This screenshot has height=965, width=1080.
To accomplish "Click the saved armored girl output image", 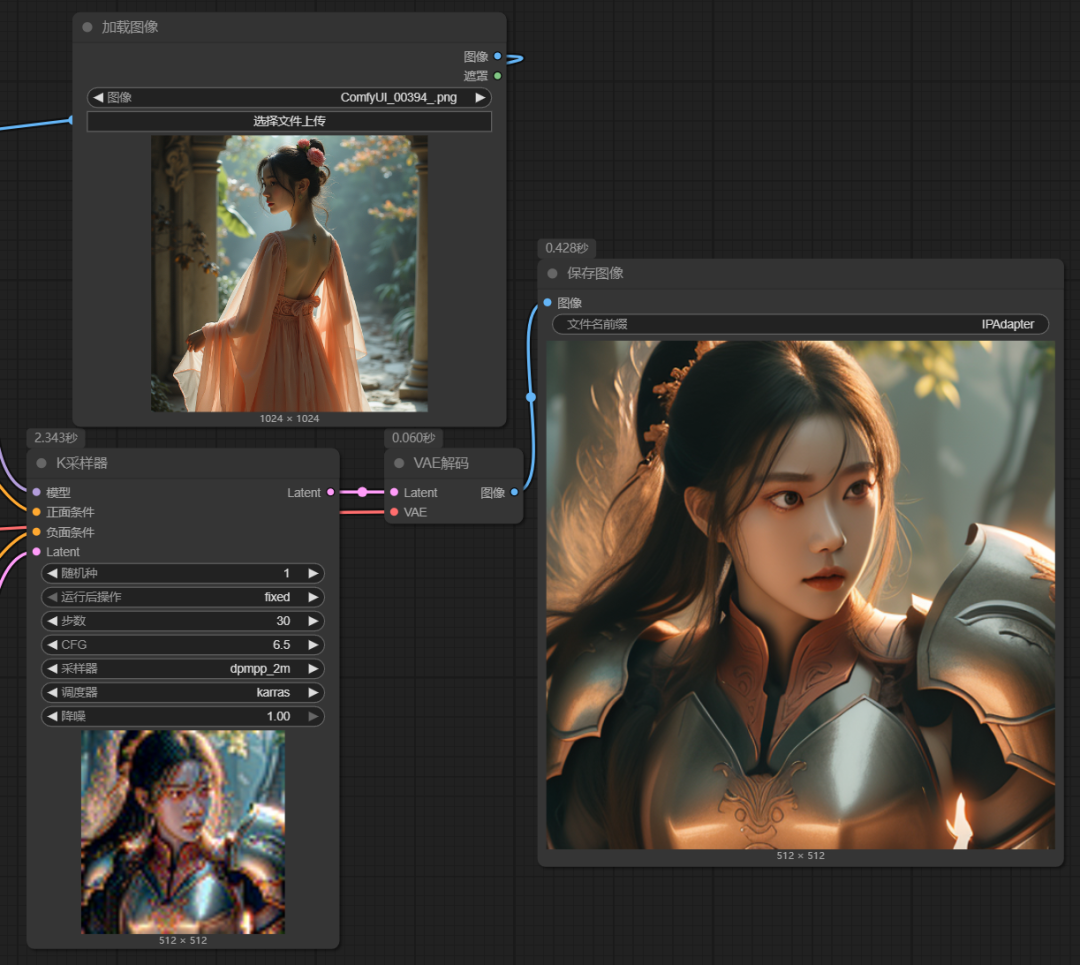I will point(800,595).
